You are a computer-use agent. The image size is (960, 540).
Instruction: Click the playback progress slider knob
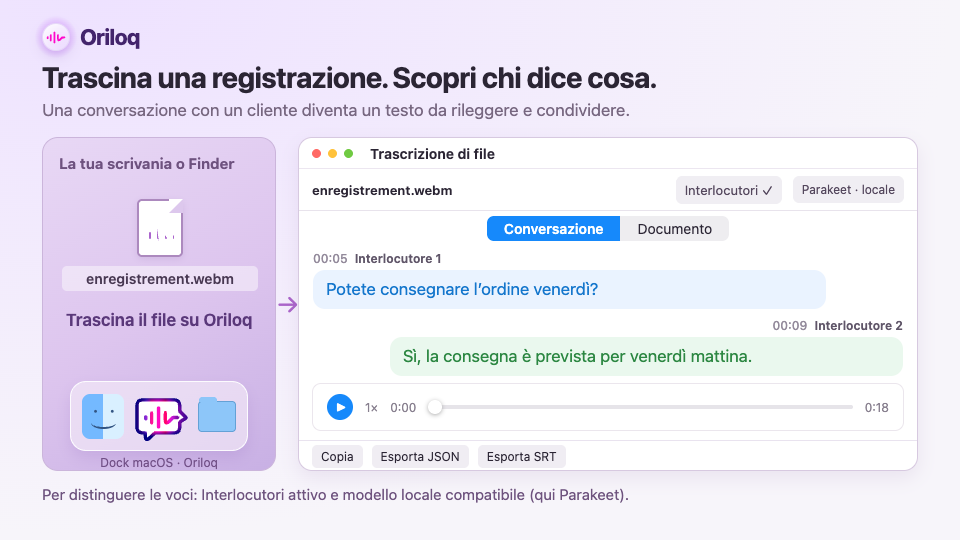tap(435, 407)
